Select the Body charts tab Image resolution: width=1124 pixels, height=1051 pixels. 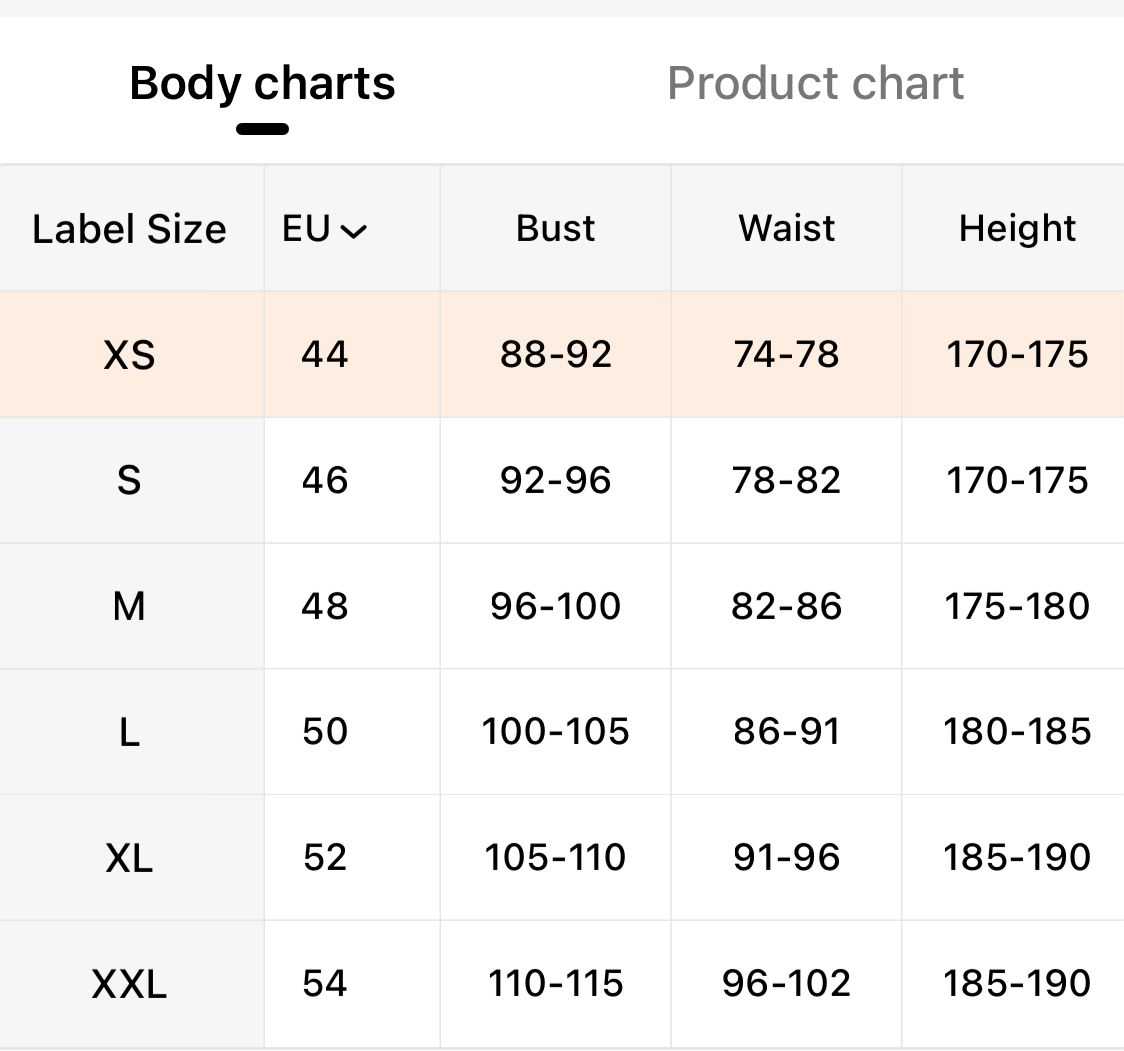(262, 83)
